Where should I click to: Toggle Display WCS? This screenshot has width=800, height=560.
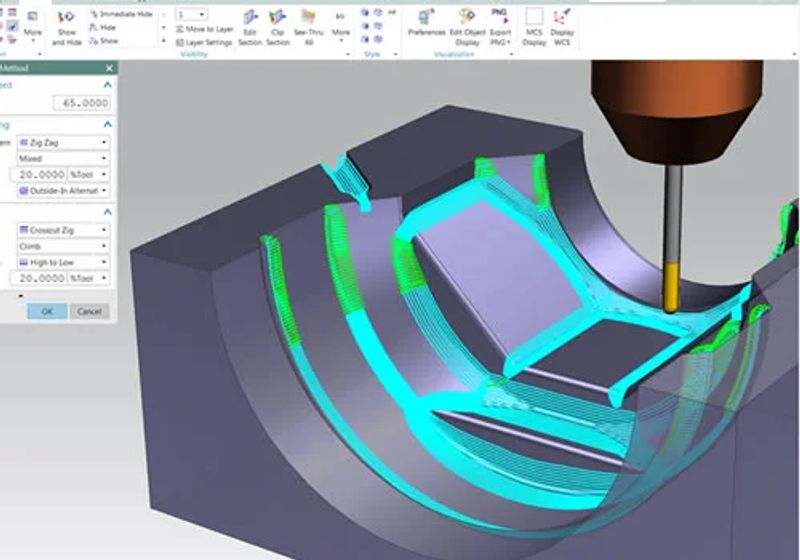[562, 28]
